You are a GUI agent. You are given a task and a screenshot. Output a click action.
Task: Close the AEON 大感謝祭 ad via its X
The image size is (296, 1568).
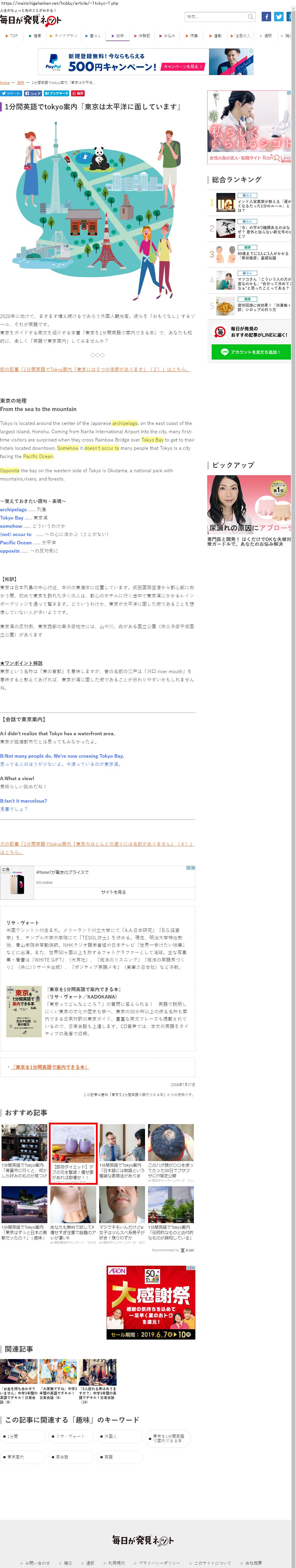tap(193, 1268)
